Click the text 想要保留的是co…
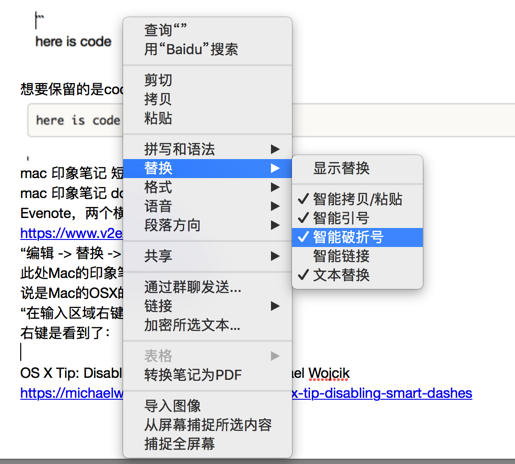 click(x=71, y=89)
